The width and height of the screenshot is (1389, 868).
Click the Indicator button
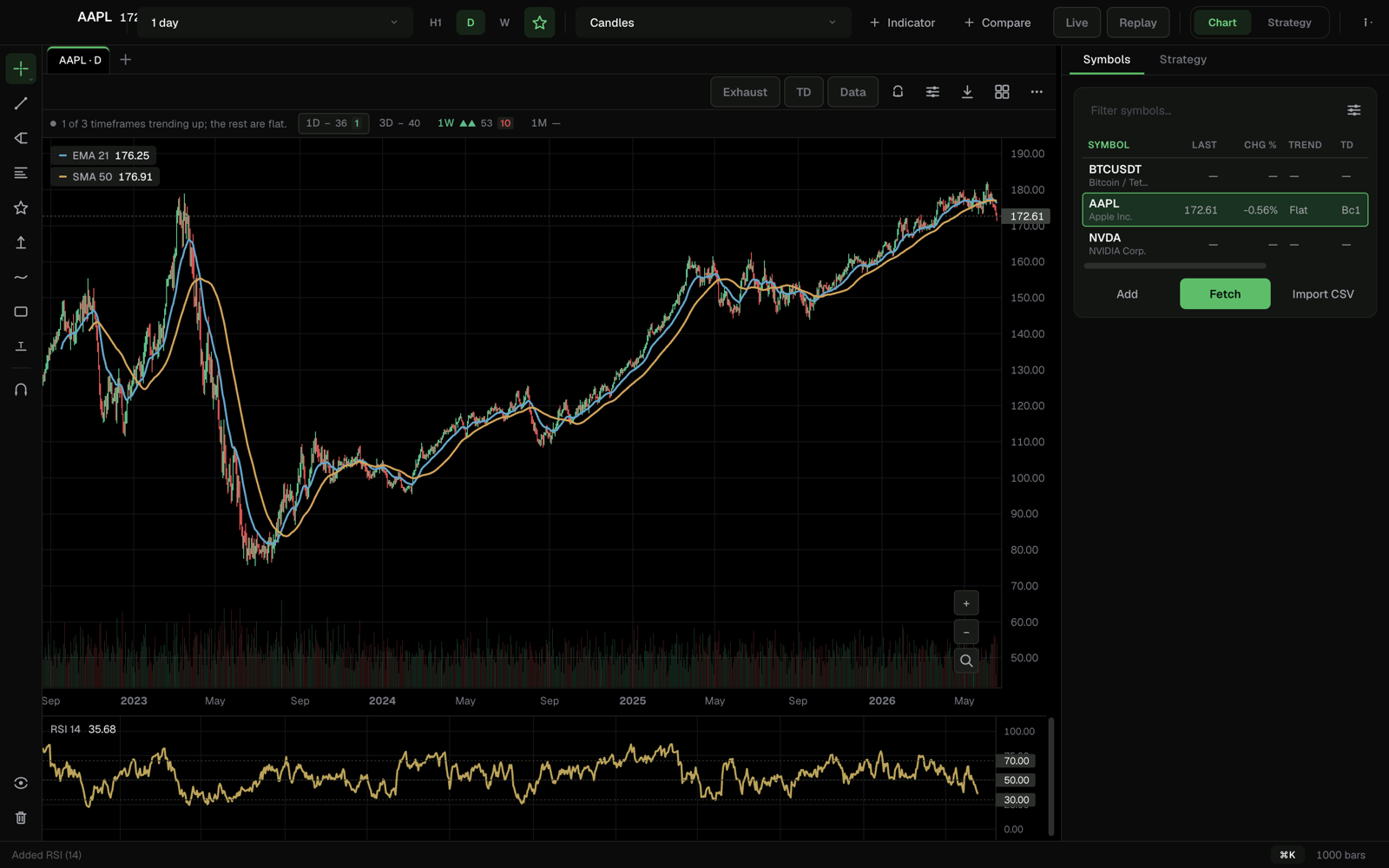tap(903, 23)
